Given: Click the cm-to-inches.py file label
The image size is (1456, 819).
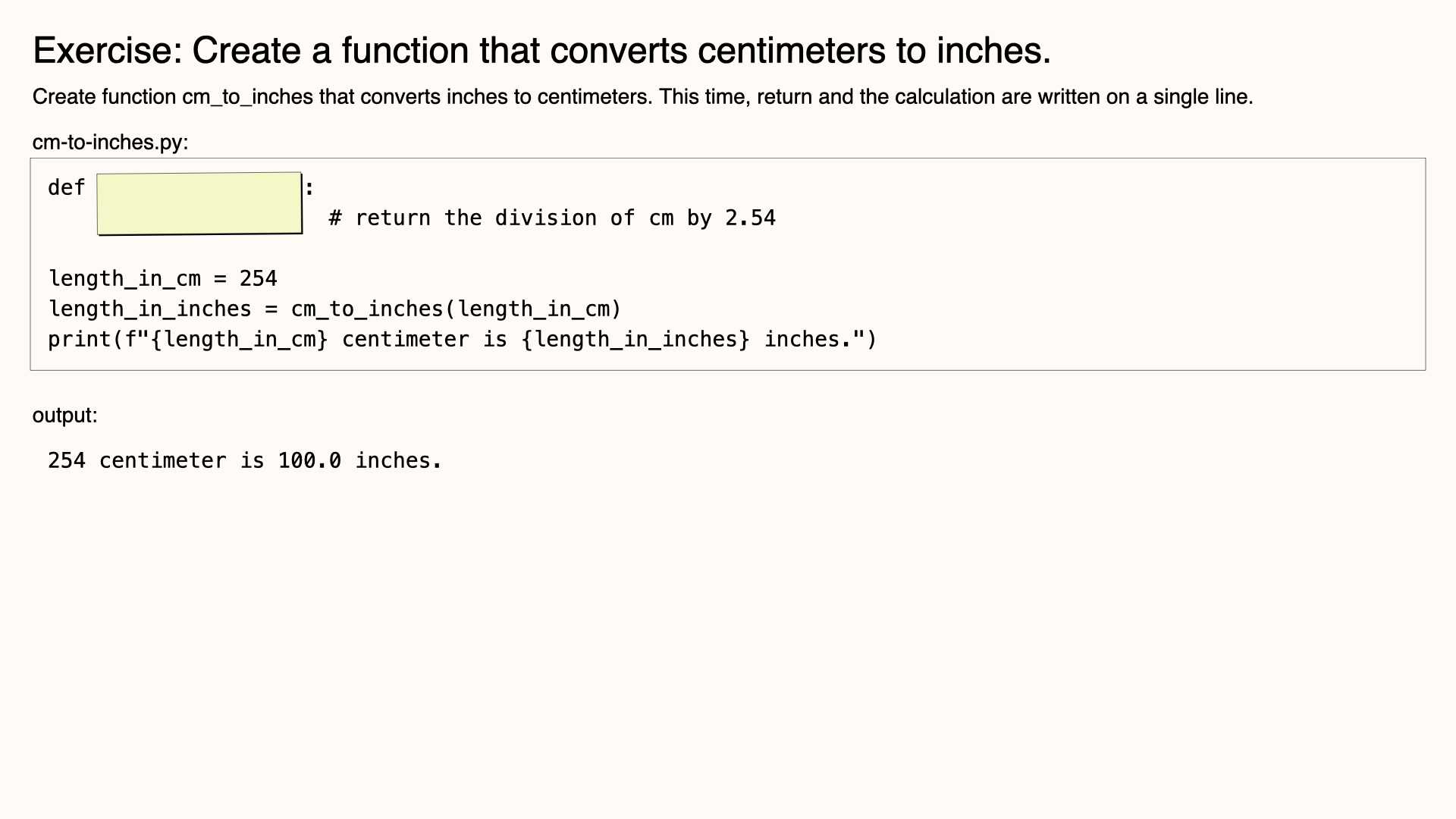Looking at the screenshot, I should pyautogui.click(x=110, y=142).
